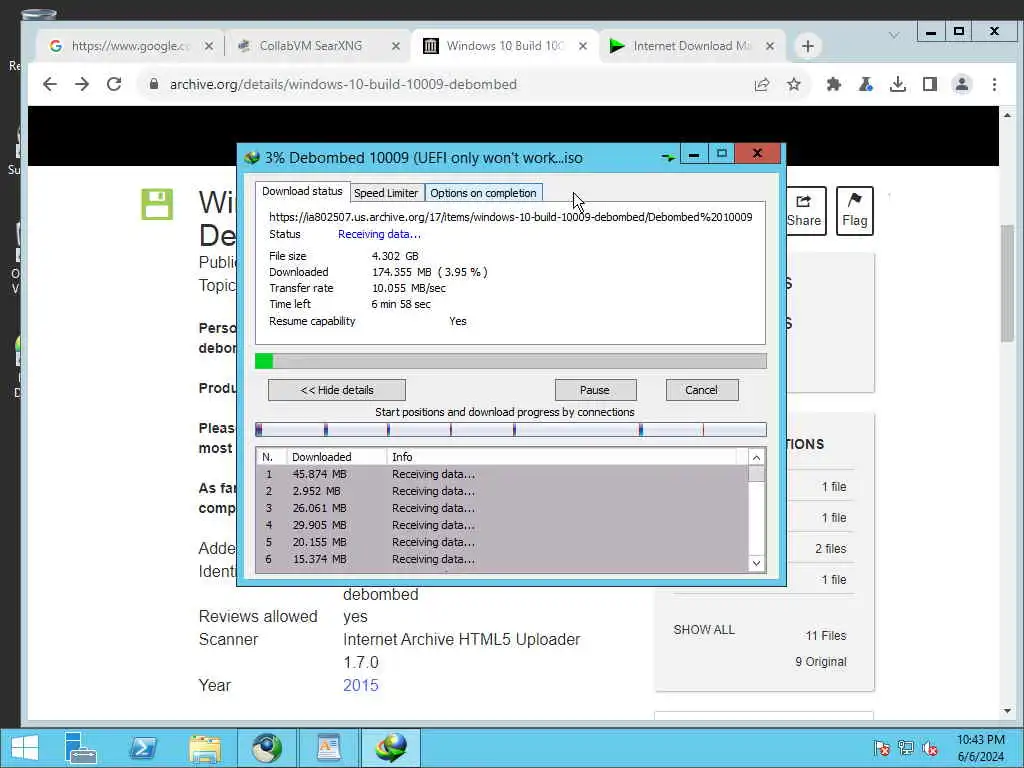Screen dimensions: 1024x768
Task: Go forward in Chrome history
Action: (x=82, y=84)
